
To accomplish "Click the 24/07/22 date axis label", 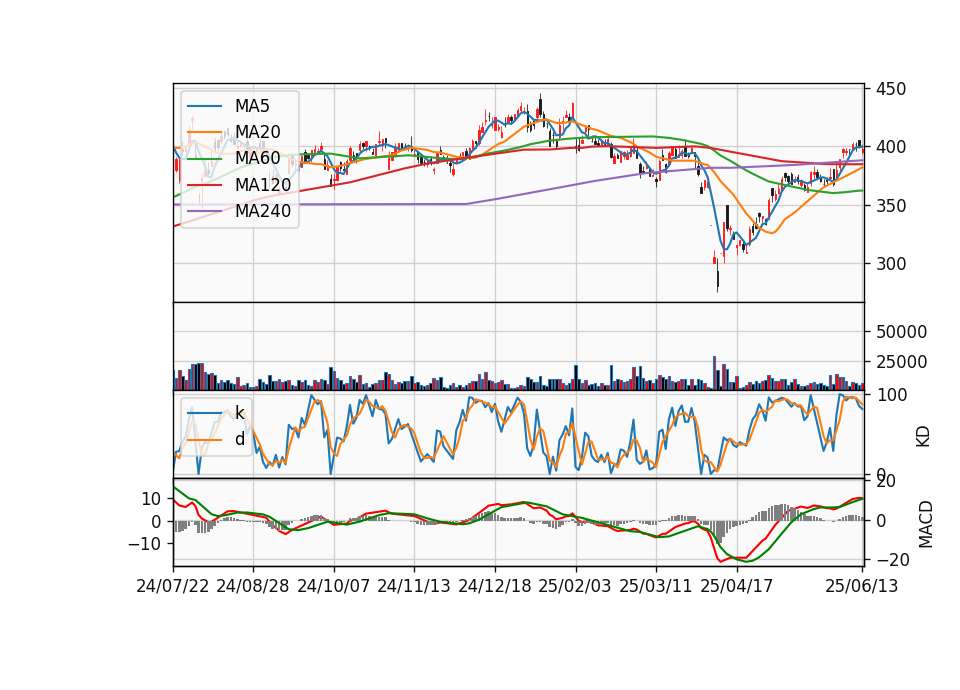I will tap(173, 586).
